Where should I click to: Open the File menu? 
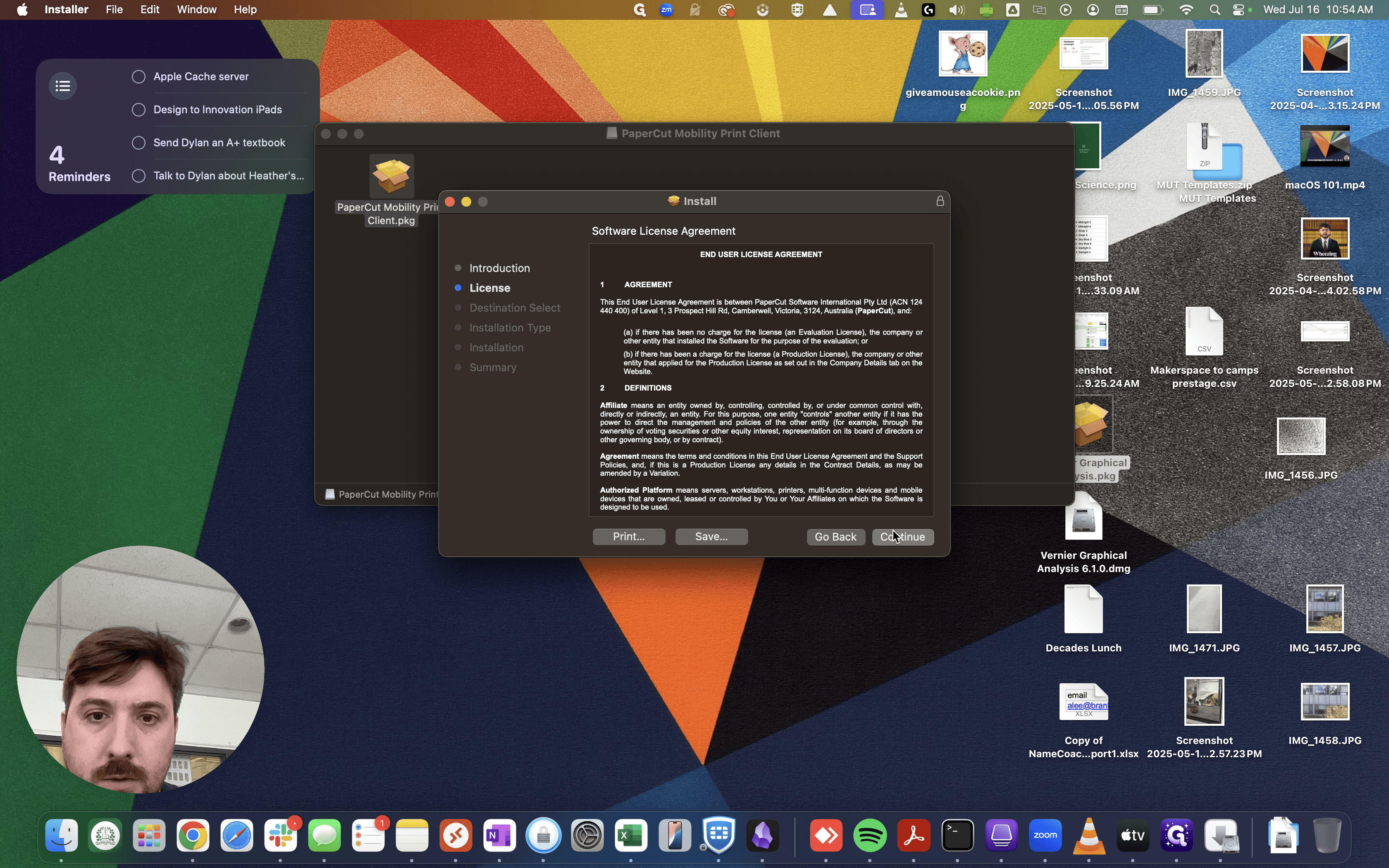pyautogui.click(x=114, y=10)
